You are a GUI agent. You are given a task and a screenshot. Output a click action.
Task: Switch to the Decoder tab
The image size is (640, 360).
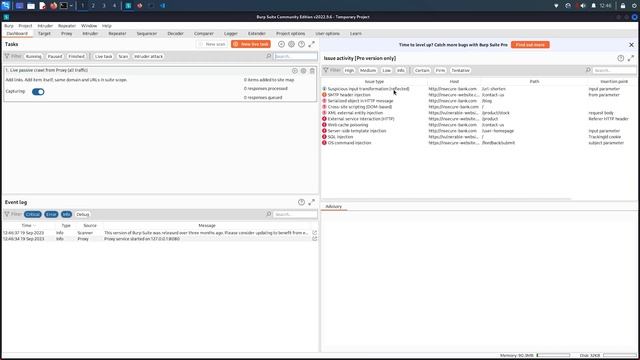coord(175,33)
